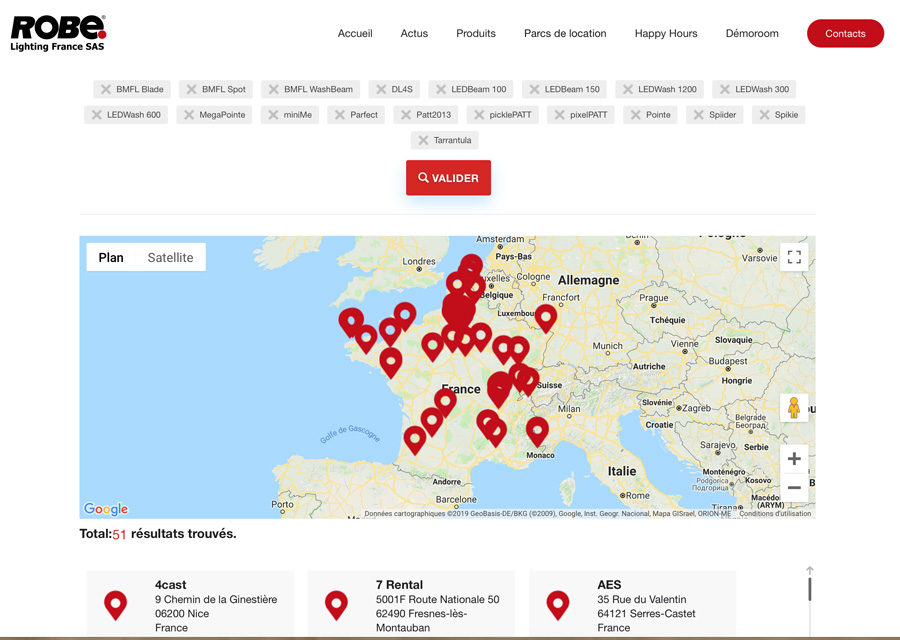900x640 pixels.
Task: Remove the BMFL Blade filter tag
Action: click(x=106, y=90)
